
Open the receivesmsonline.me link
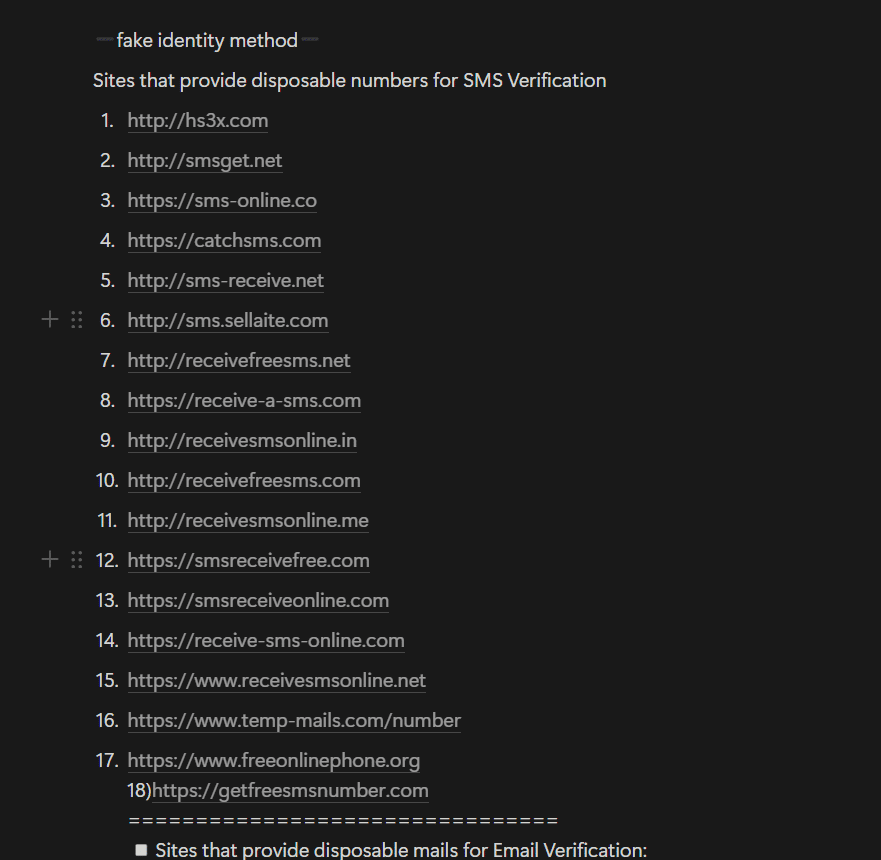click(248, 521)
